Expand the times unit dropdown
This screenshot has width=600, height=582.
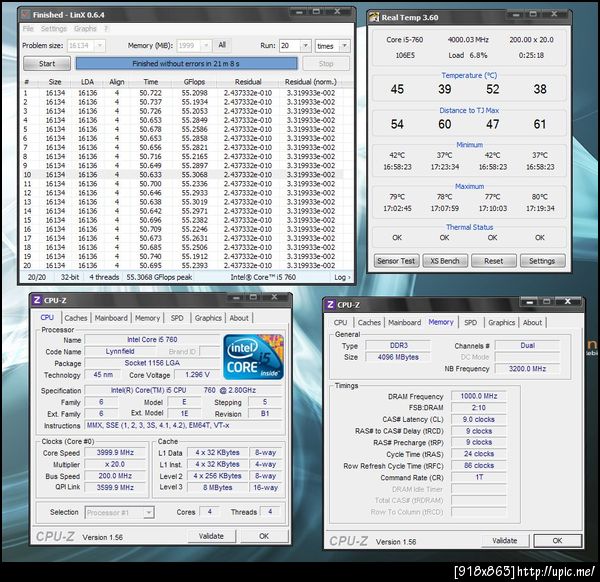coord(344,46)
